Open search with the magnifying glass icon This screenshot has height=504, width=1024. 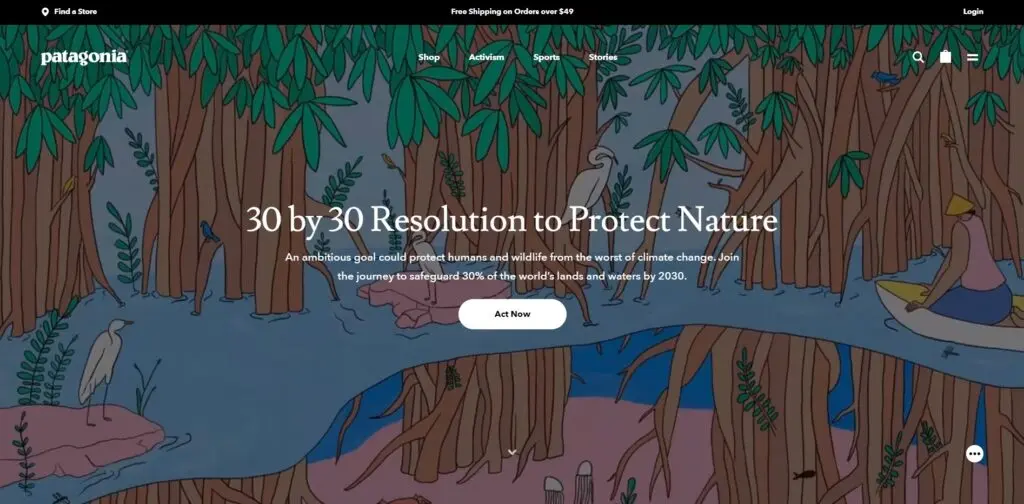[918, 57]
